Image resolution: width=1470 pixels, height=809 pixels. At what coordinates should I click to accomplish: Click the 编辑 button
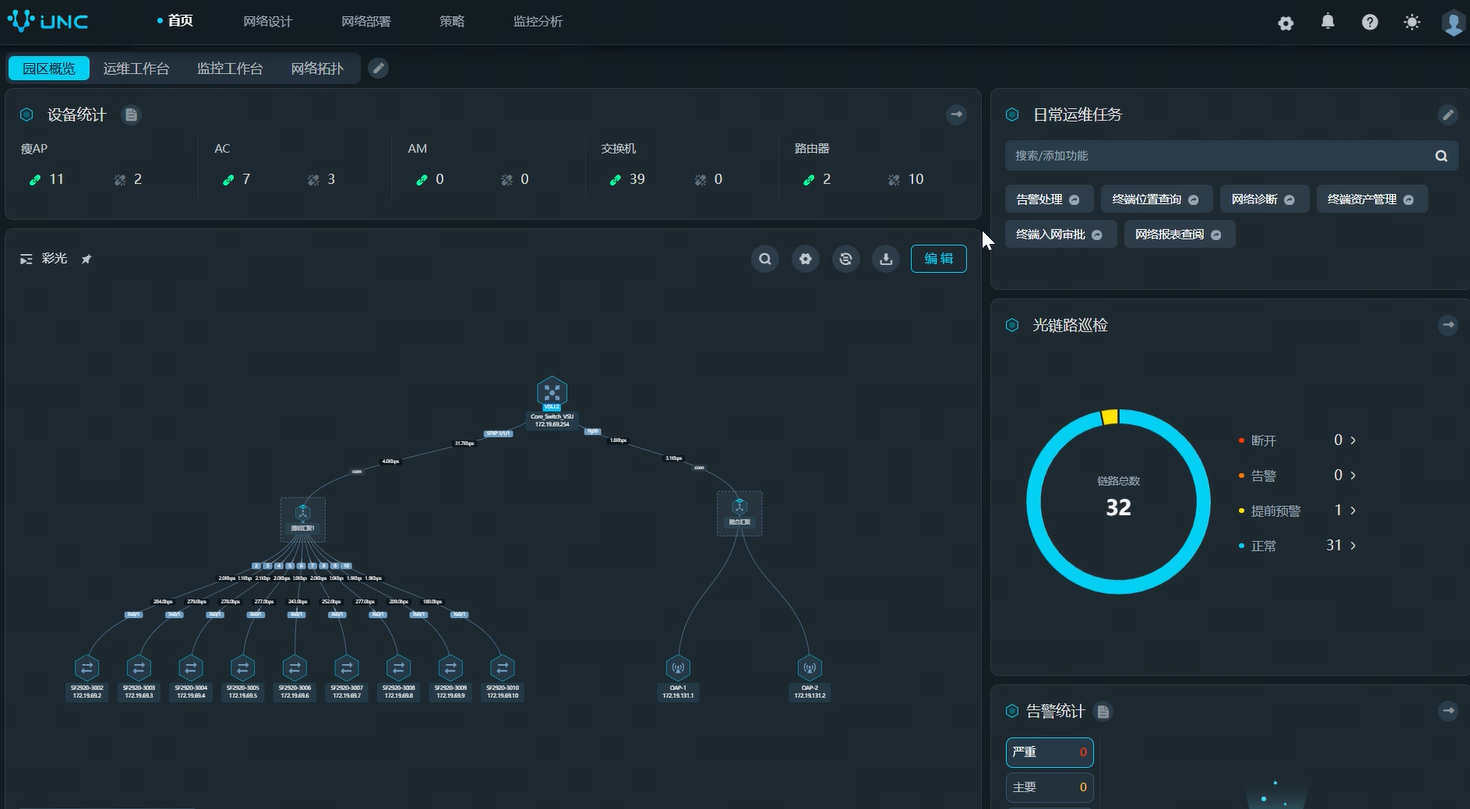938,259
